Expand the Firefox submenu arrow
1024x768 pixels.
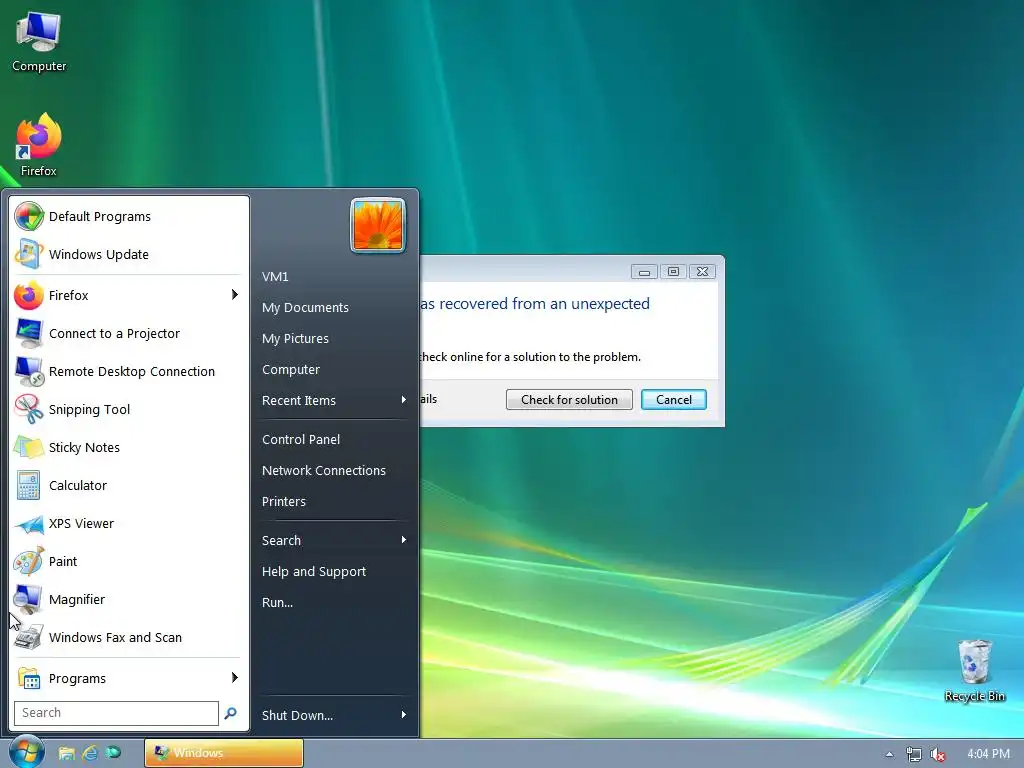235,295
